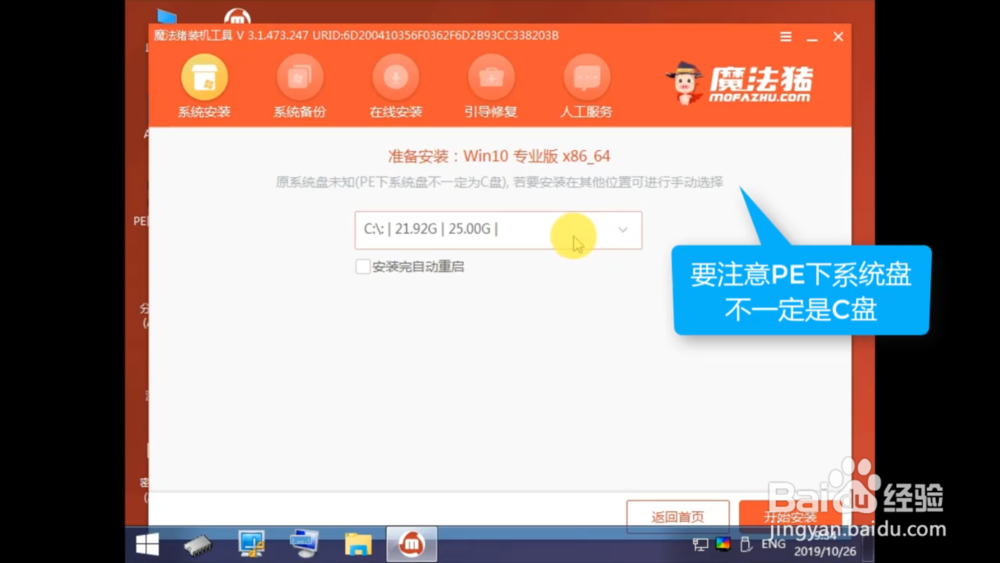The width and height of the screenshot is (1000, 563).
Task: Expand the install drive dropdown arrow
Action: click(623, 230)
